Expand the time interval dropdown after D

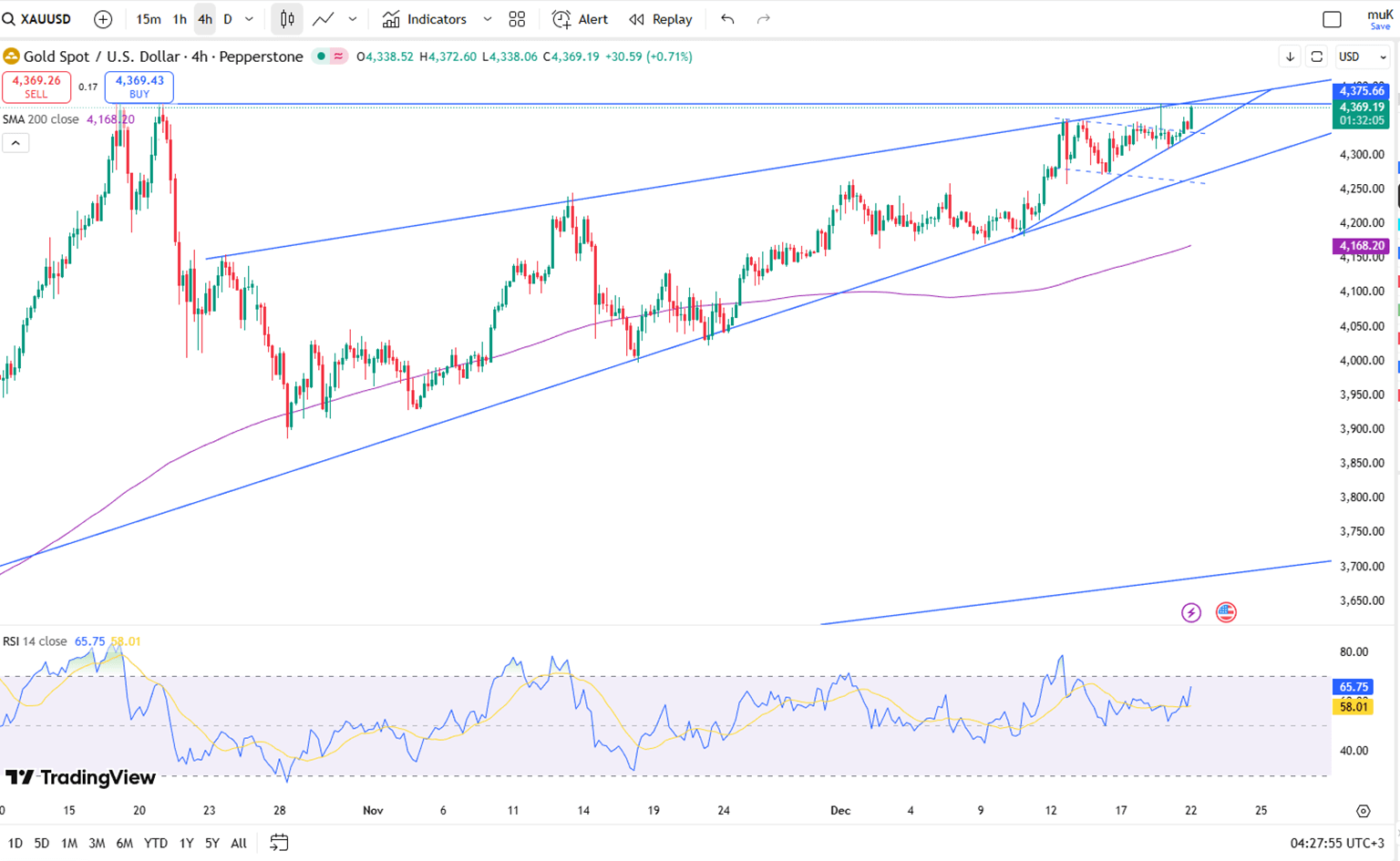pos(249,19)
